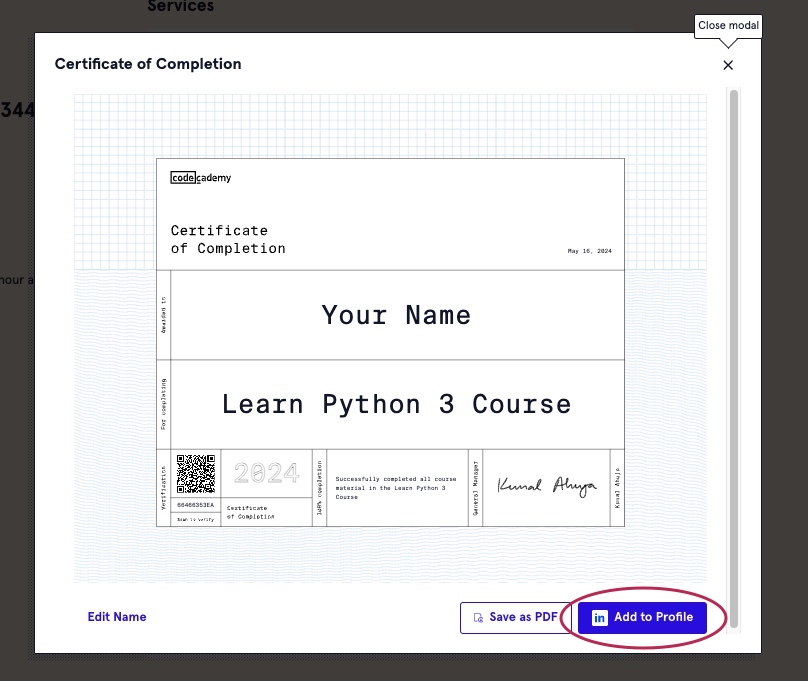Image resolution: width=808 pixels, height=681 pixels.
Task: Save the certificate as PDF
Action: pyautogui.click(x=515, y=617)
